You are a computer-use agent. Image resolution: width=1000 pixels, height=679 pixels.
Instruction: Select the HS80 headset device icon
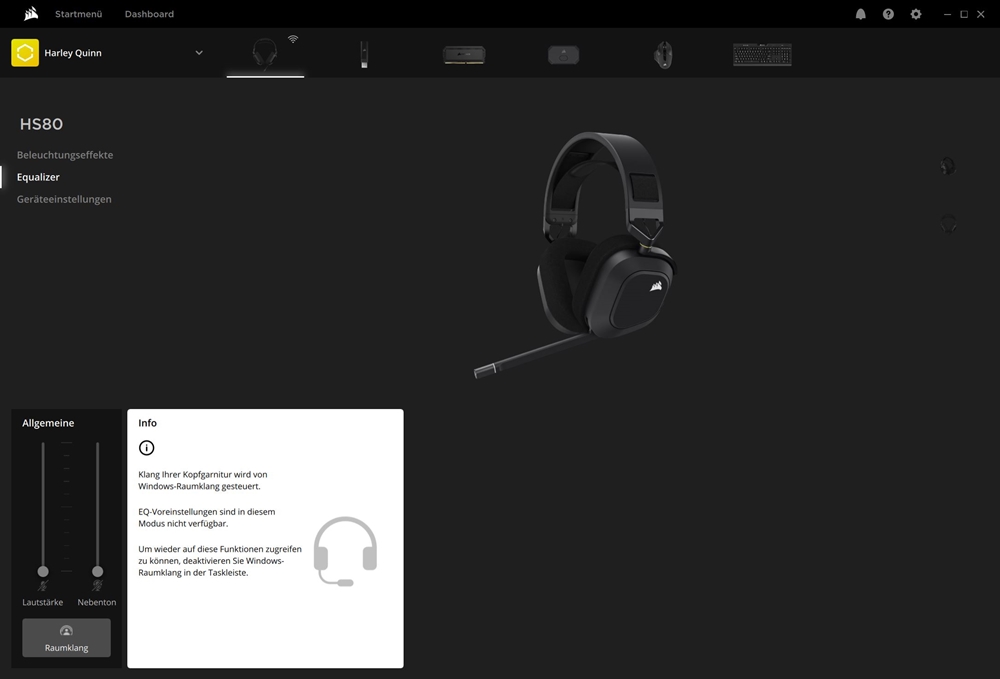[265, 54]
